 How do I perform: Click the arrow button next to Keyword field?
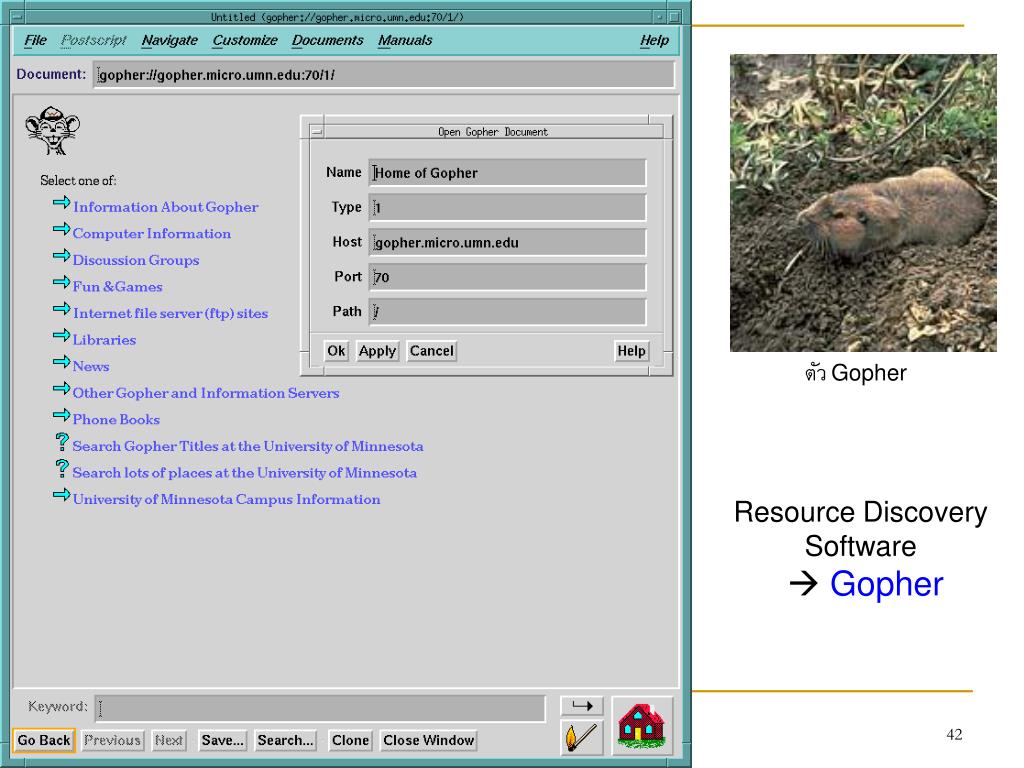pyautogui.click(x=582, y=706)
